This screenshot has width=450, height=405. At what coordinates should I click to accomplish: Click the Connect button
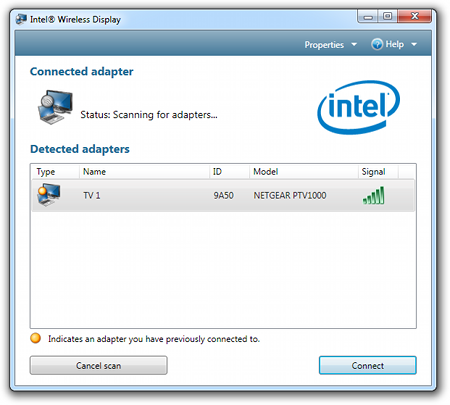coord(368,365)
